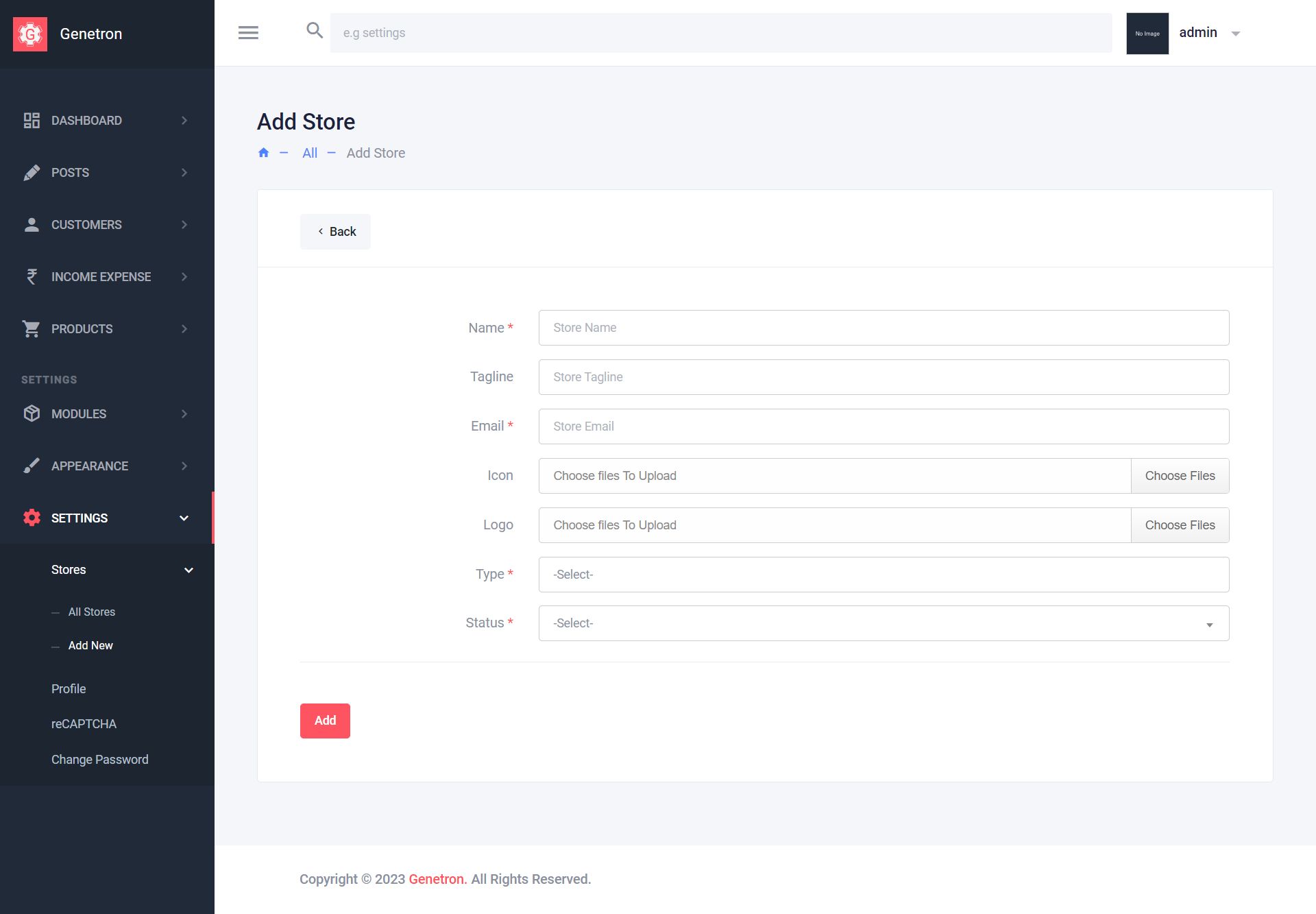Click the Dashboard grid icon

tap(32, 121)
